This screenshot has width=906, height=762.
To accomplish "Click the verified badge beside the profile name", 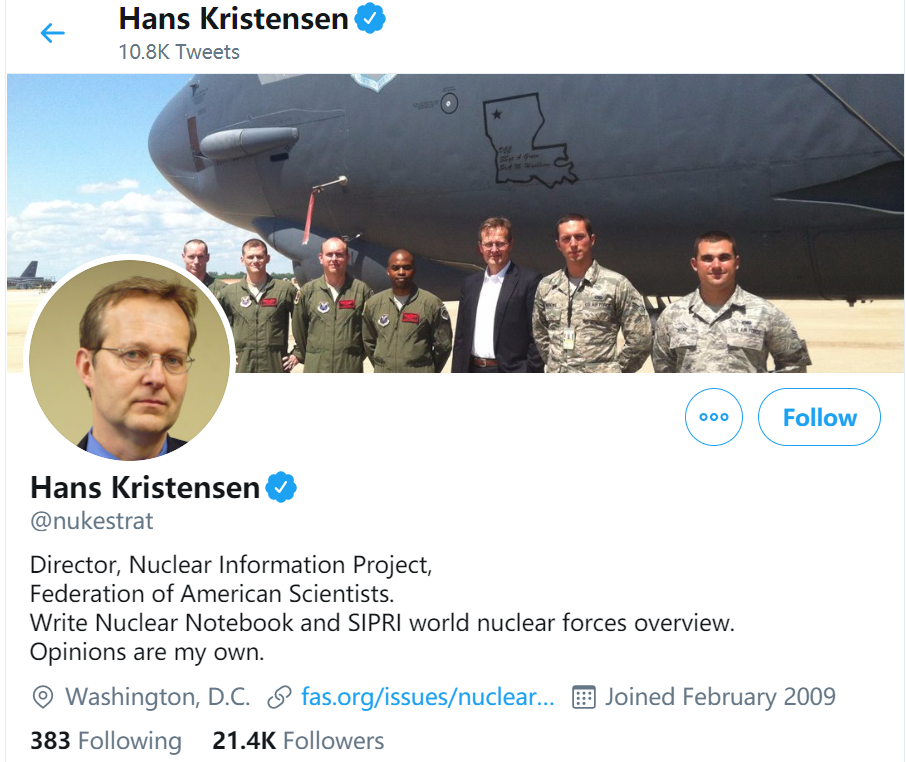I will pos(282,487).
